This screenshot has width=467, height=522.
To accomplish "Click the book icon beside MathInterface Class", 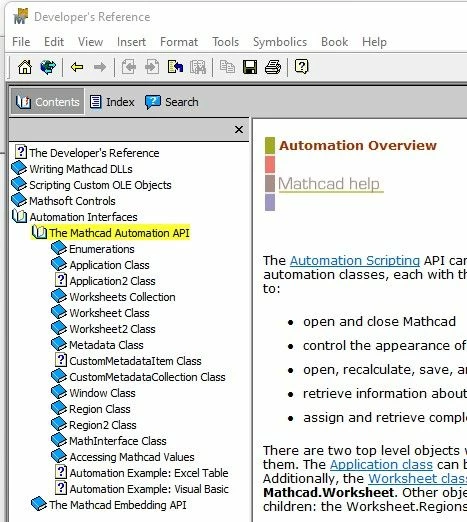I will [x=59, y=440].
